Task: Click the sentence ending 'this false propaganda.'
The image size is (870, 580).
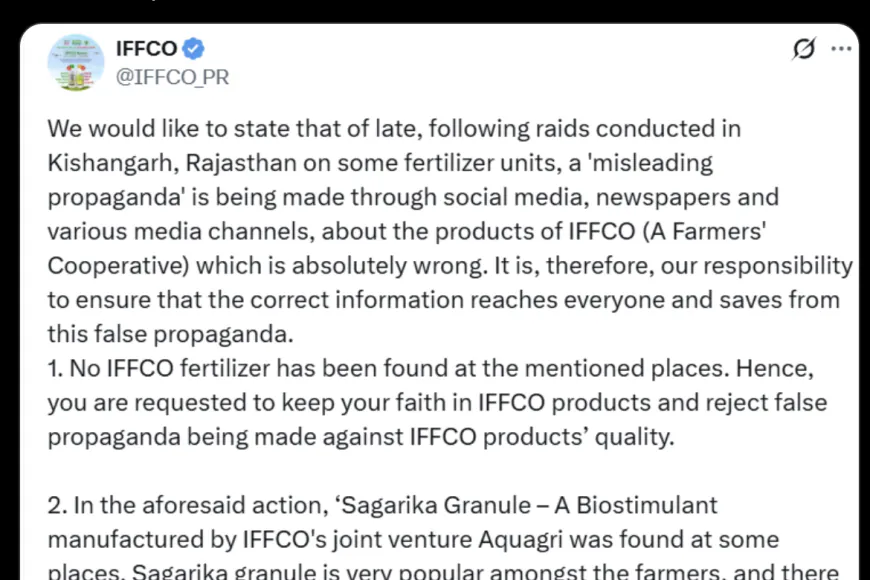Action: tap(170, 334)
